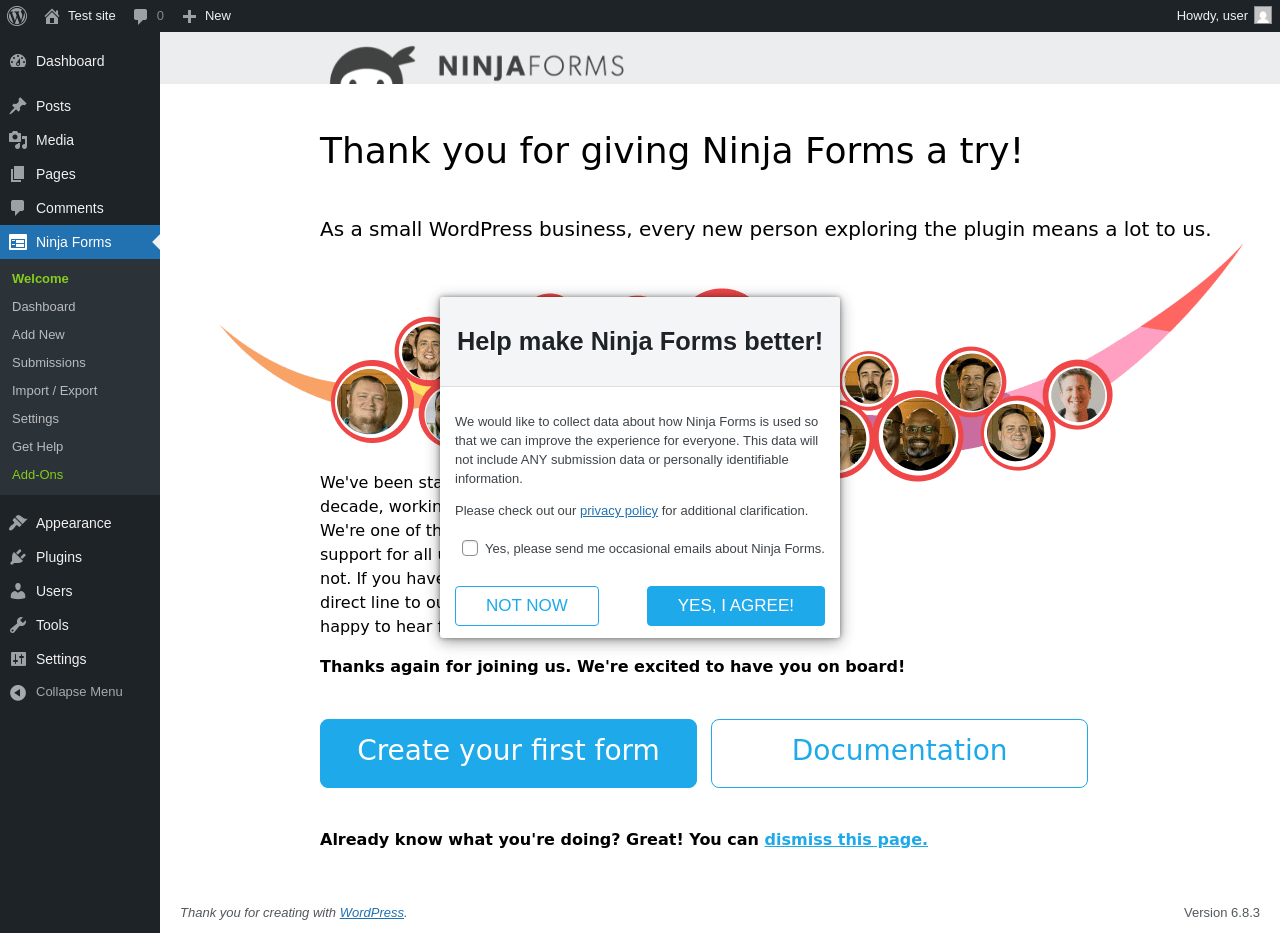Image resolution: width=1280 pixels, height=933 pixels.
Task: Click the Plugins plug icon
Action: (x=18, y=557)
